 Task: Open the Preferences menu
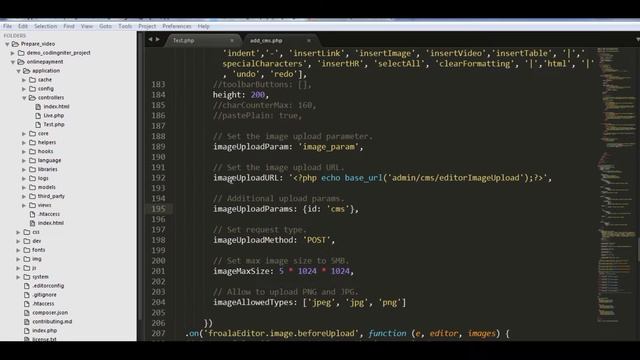click(177, 26)
